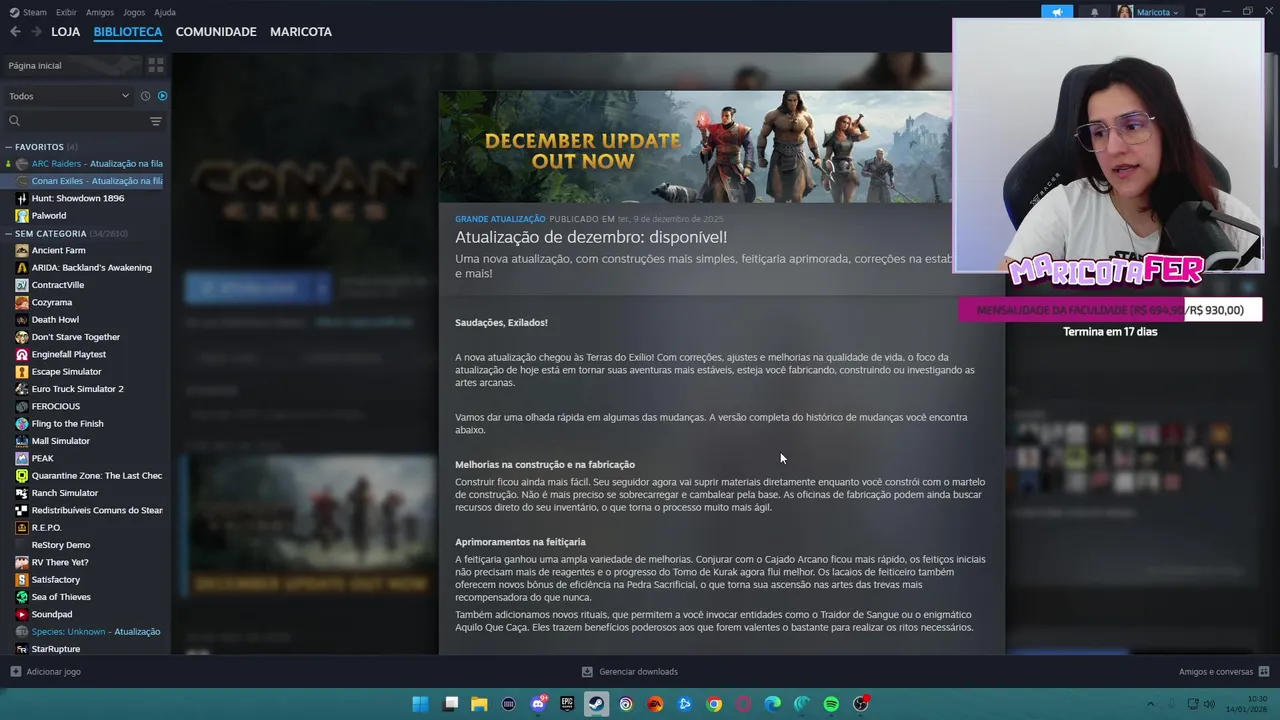Screen dimensions: 1280x720
Task: Open the library advanced filter icon
Action: click(x=156, y=121)
